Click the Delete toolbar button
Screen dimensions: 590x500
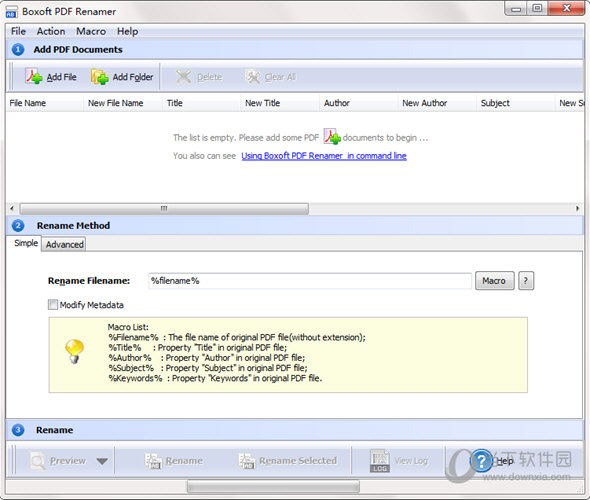(199, 77)
